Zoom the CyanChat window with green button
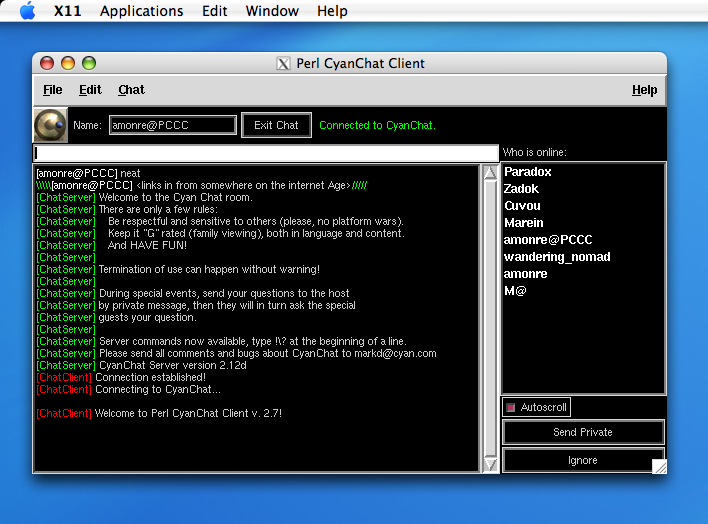Image resolution: width=708 pixels, height=524 pixels. click(x=89, y=63)
